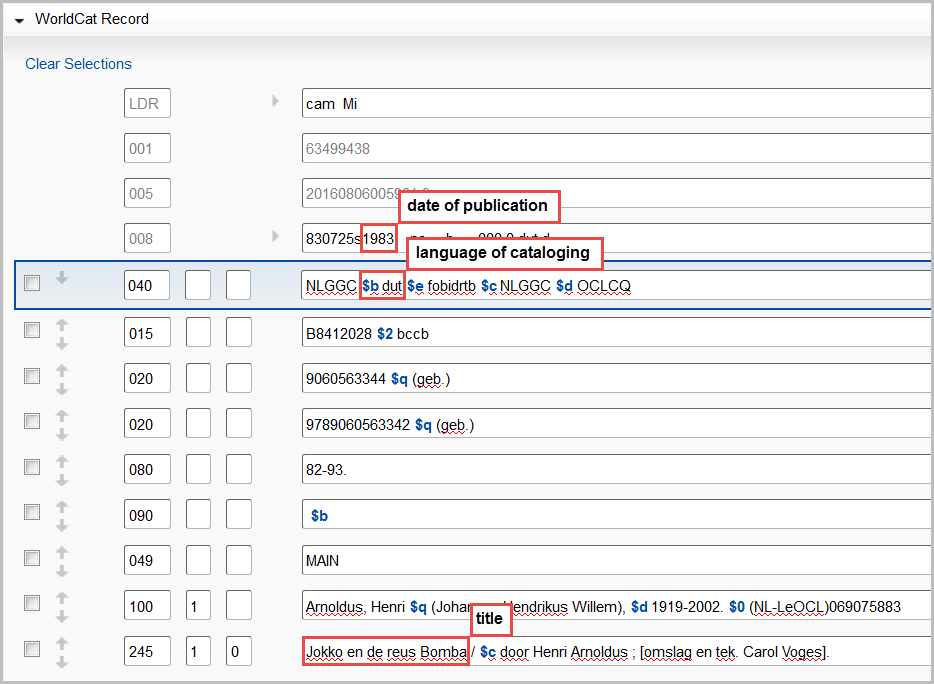Click the Clear Selections link
934x684 pixels.
78,64
